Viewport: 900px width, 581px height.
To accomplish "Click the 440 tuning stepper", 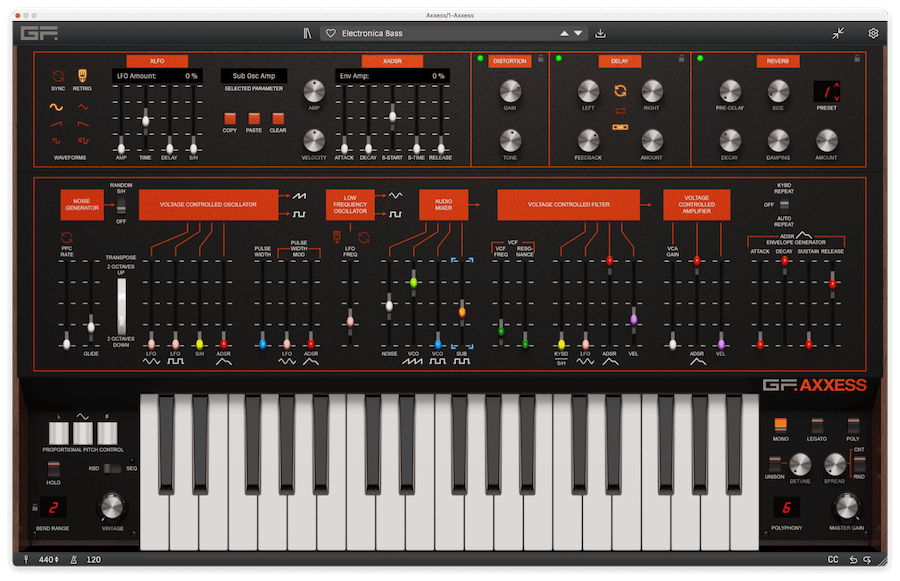I will (49, 559).
